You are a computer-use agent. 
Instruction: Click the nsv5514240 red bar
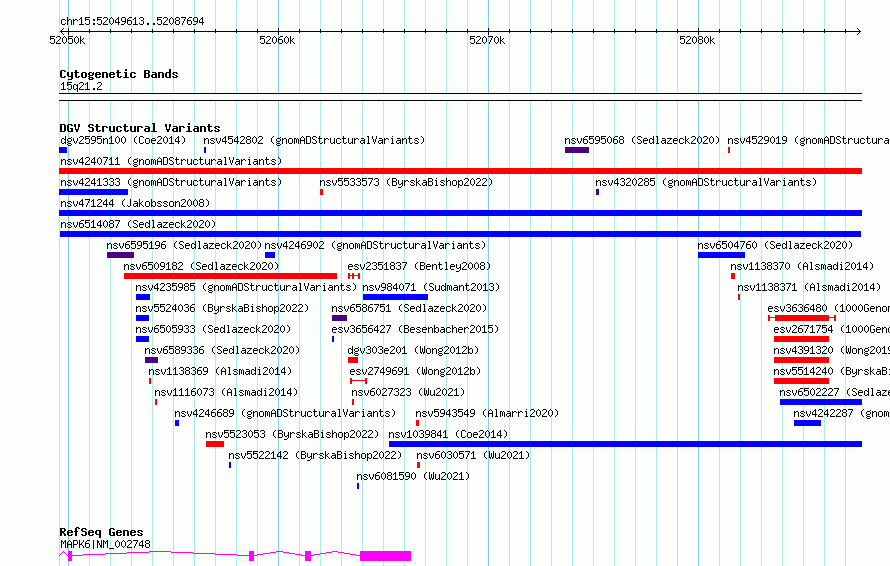coord(801,381)
